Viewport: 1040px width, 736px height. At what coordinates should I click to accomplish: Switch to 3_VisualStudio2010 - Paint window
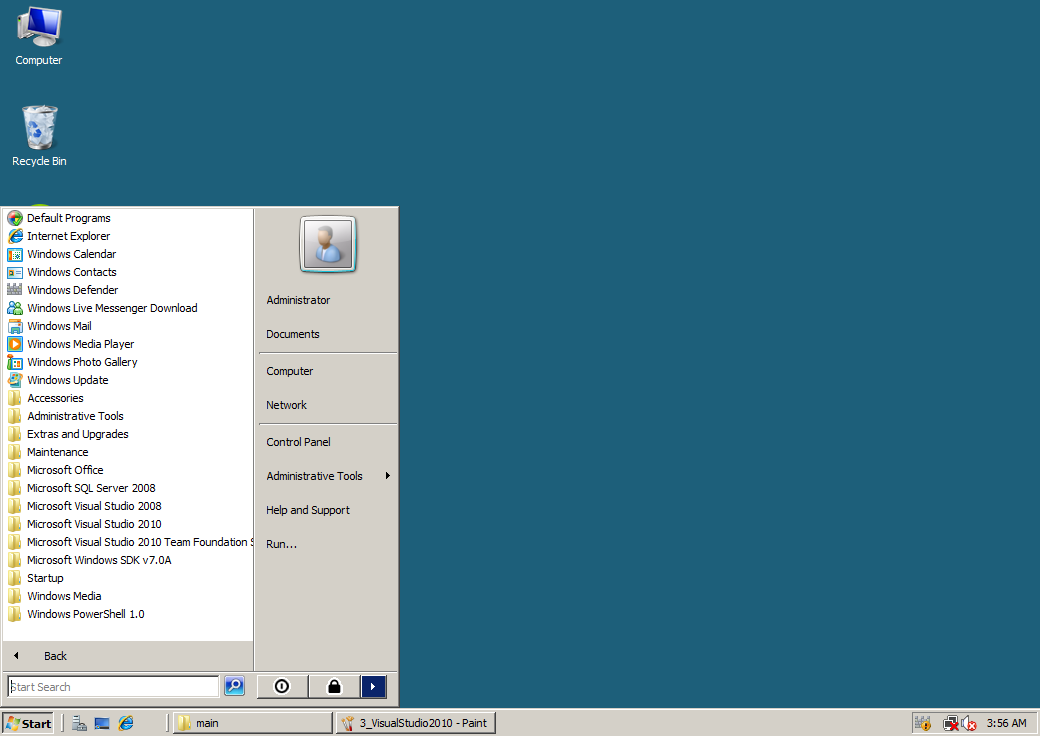tap(416, 723)
